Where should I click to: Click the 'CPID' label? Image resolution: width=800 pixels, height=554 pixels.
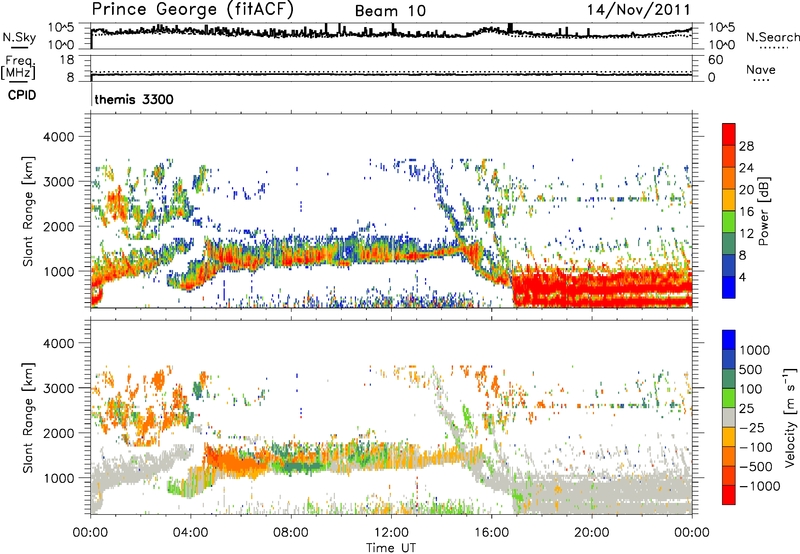click(22, 95)
